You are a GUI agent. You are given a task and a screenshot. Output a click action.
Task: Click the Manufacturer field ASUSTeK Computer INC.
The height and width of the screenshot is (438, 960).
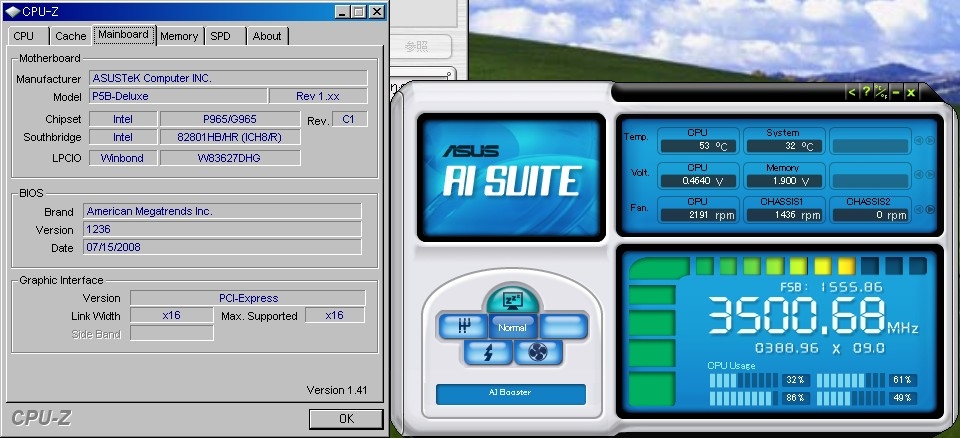pyautogui.click(x=228, y=78)
